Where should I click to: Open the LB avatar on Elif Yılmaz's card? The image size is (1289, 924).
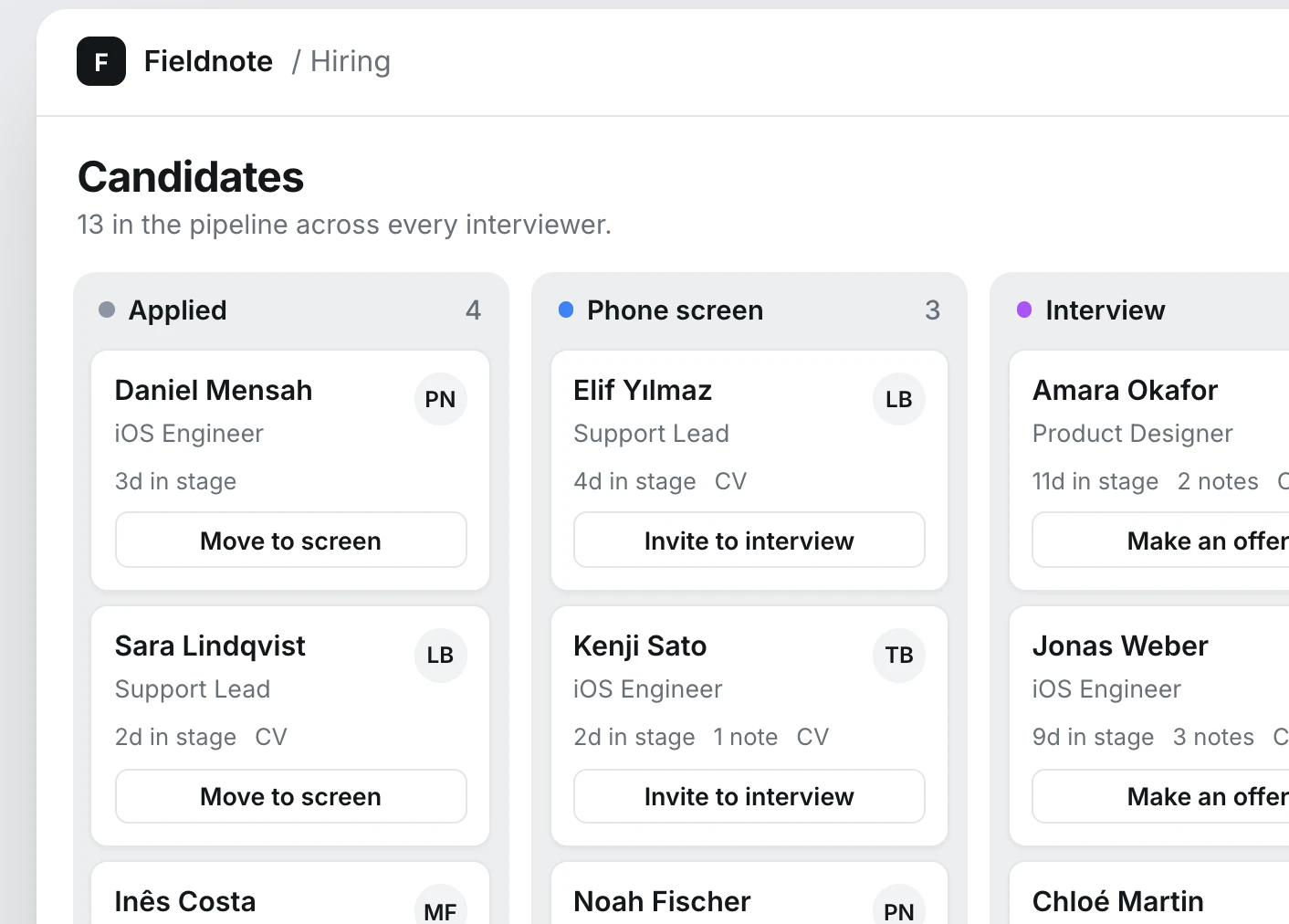(899, 399)
